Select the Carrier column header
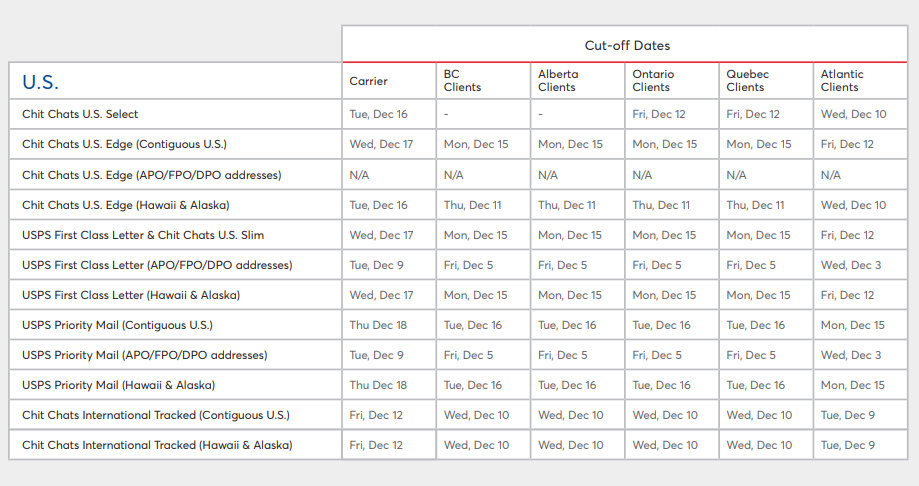This screenshot has width=919, height=486. click(368, 81)
